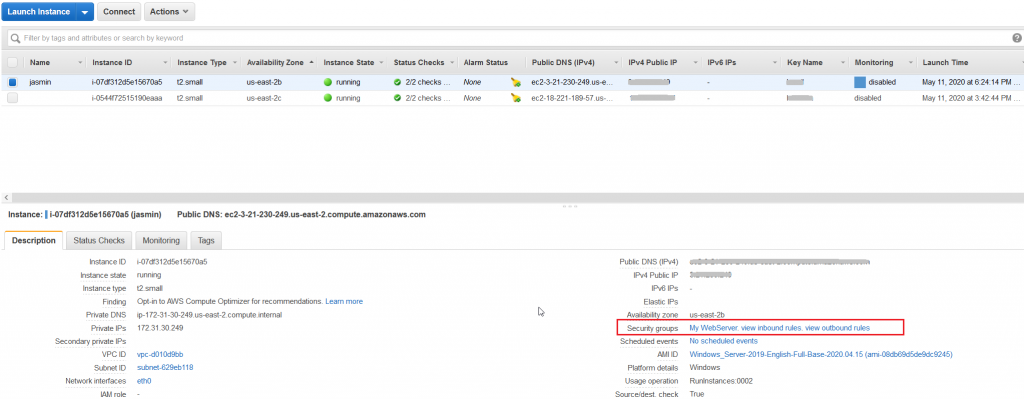Open the Instance ID column filter arrow
Screen dimensions: 1024x399
tap(165, 63)
